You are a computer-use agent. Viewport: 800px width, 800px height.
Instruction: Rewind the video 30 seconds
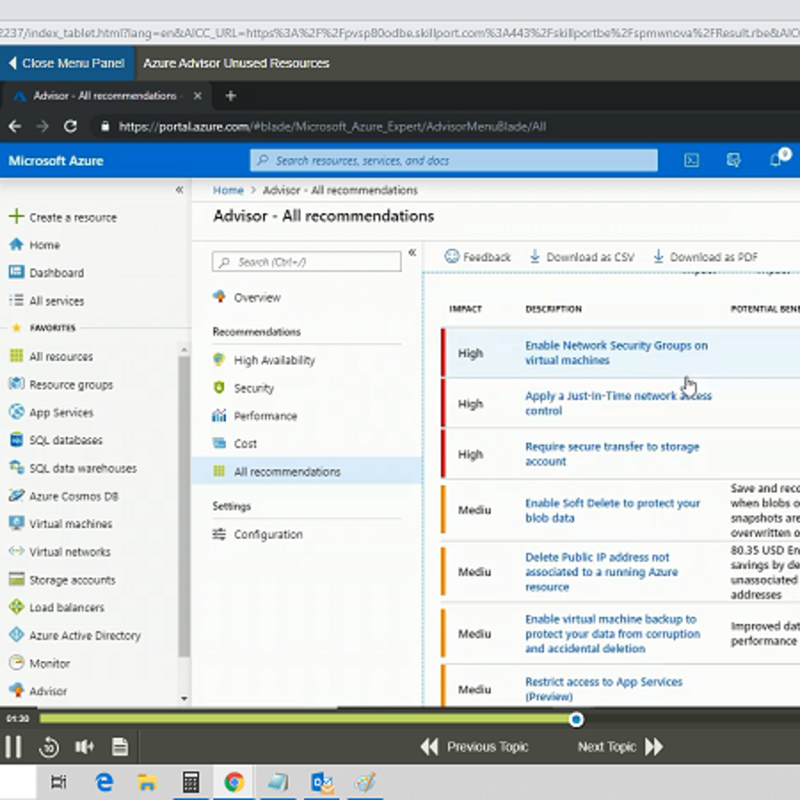[x=49, y=747]
